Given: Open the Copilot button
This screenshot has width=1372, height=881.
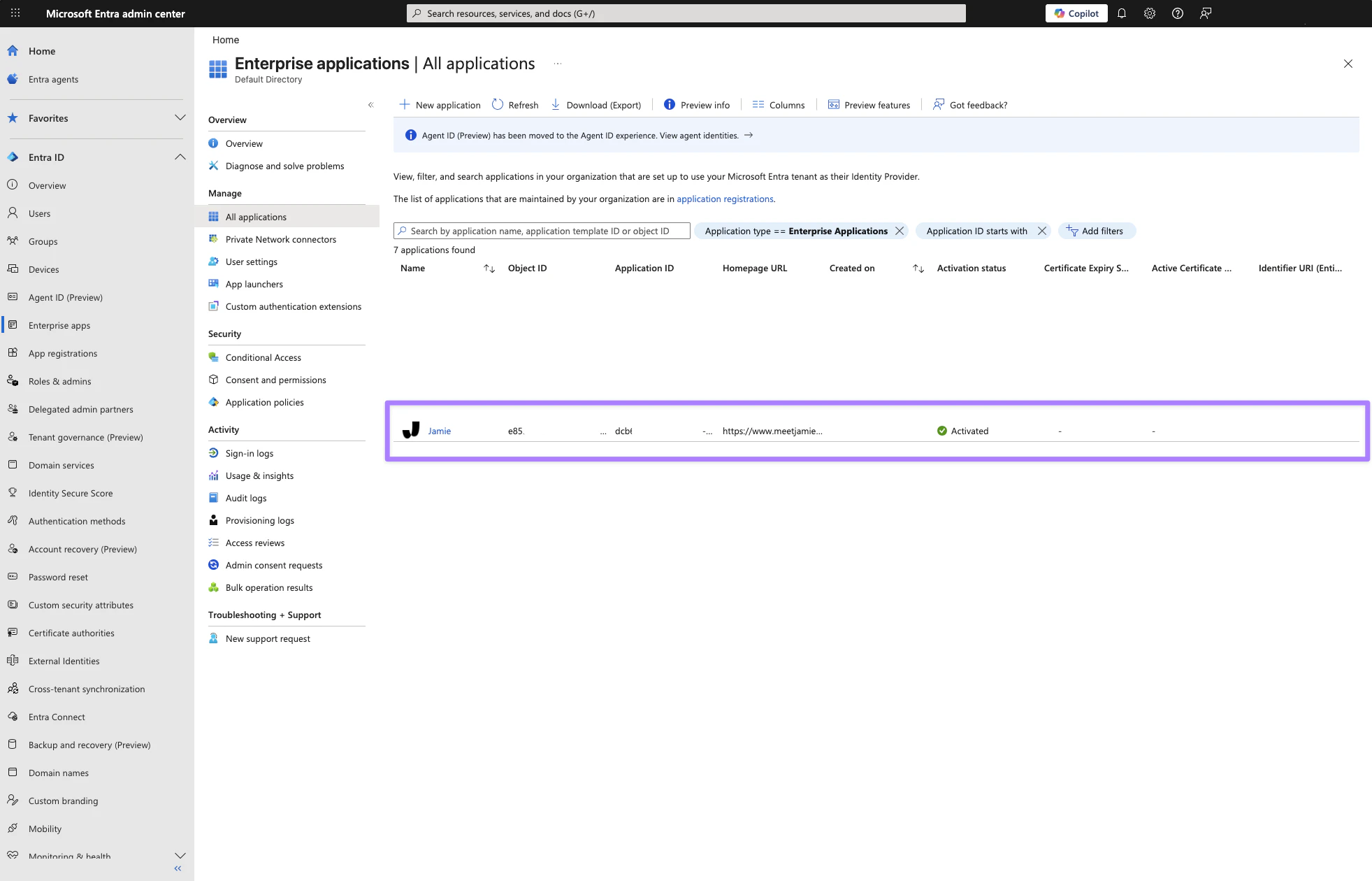Looking at the screenshot, I should [x=1076, y=13].
